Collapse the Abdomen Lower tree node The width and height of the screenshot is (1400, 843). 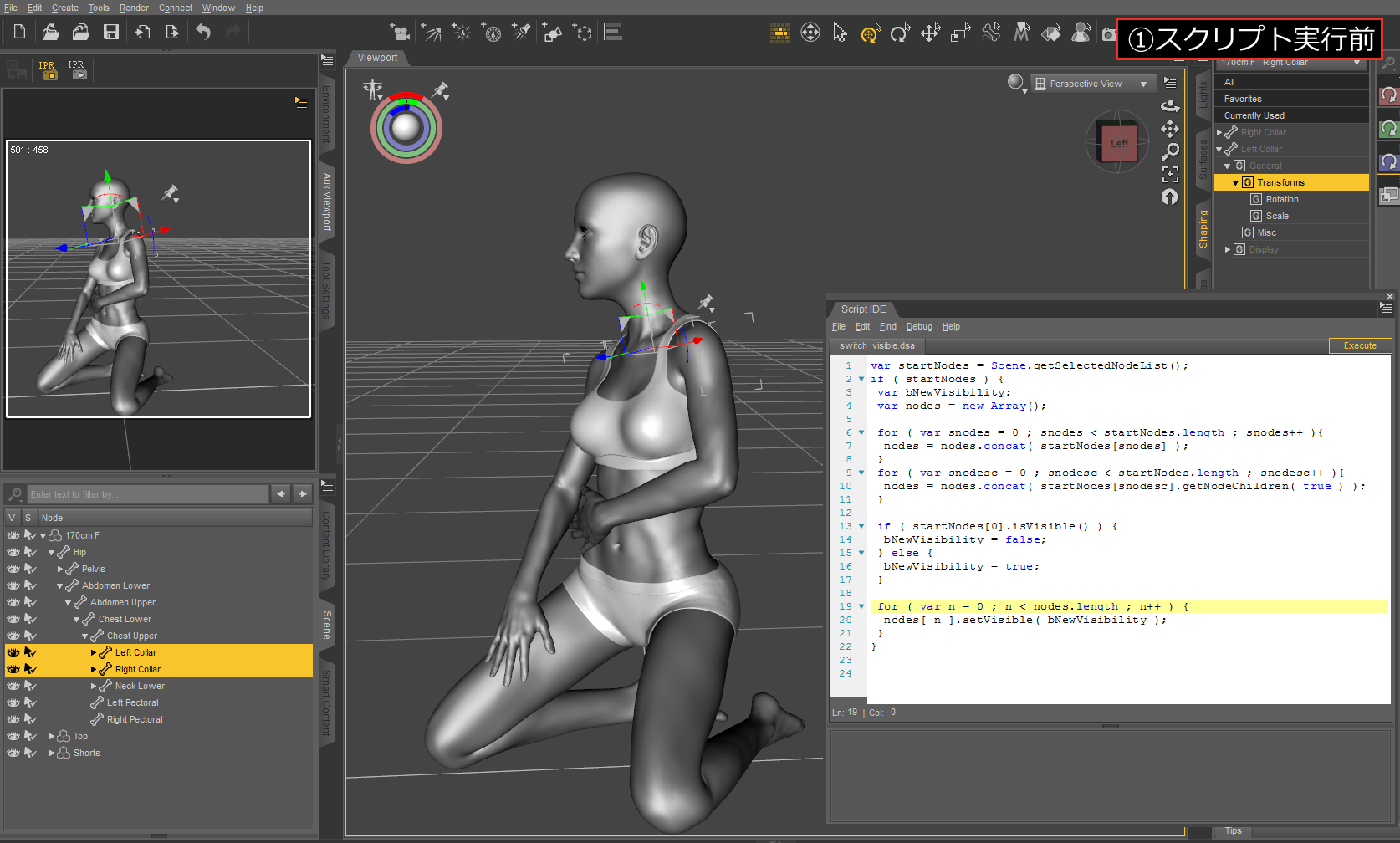point(59,586)
